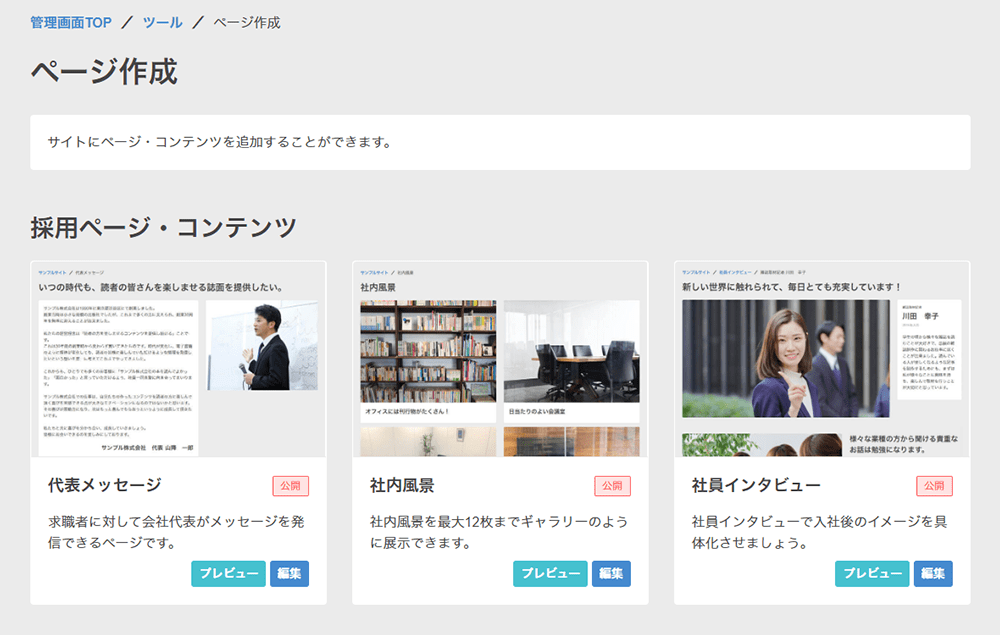Click the 公開 badge on 代表メッセージ
Image resolution: width=1000 pixels, height=635 pixels.
[290, 486]
